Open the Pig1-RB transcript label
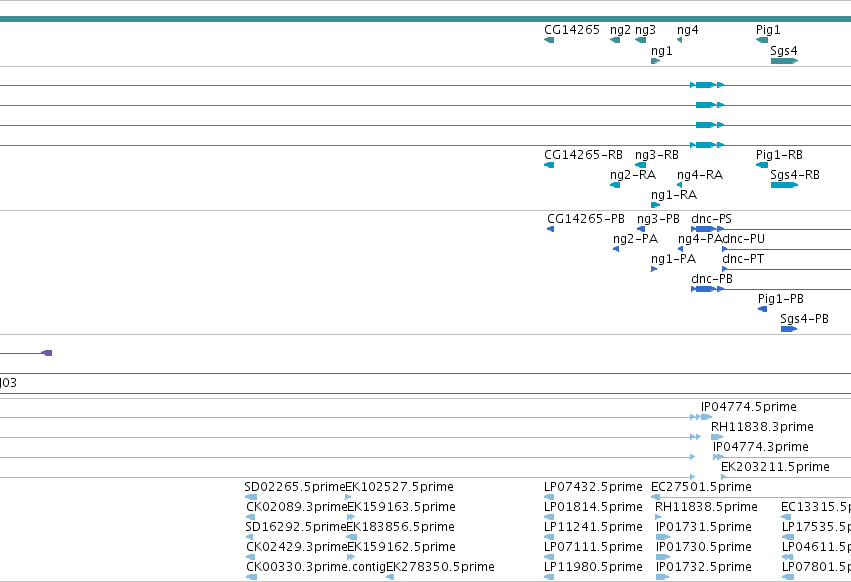Image resolution: width=851 pixels, height=582 pixels. tap(779, 155)
